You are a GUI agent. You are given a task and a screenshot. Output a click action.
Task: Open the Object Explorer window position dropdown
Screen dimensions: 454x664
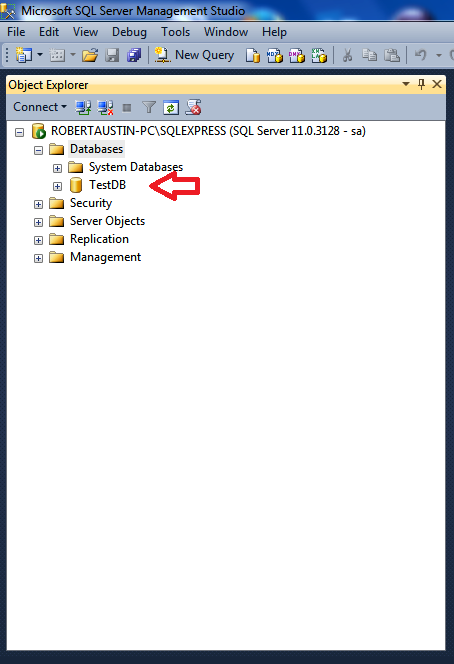(406, 84)
